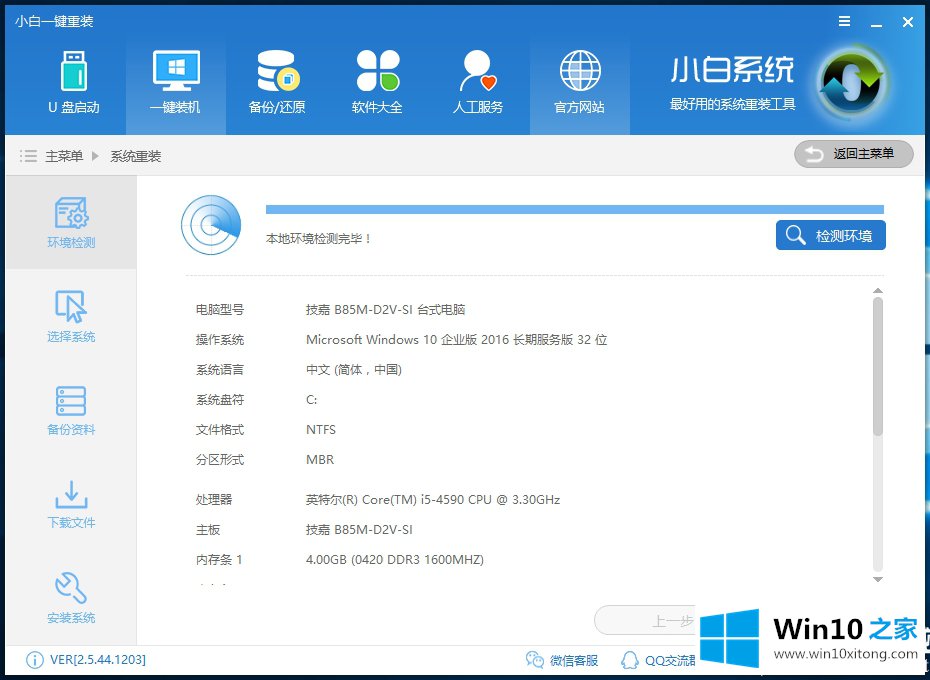This screenshot has width=930, height=680.
Task: Click MBR partition value
Action: click(x=320, y=460)
